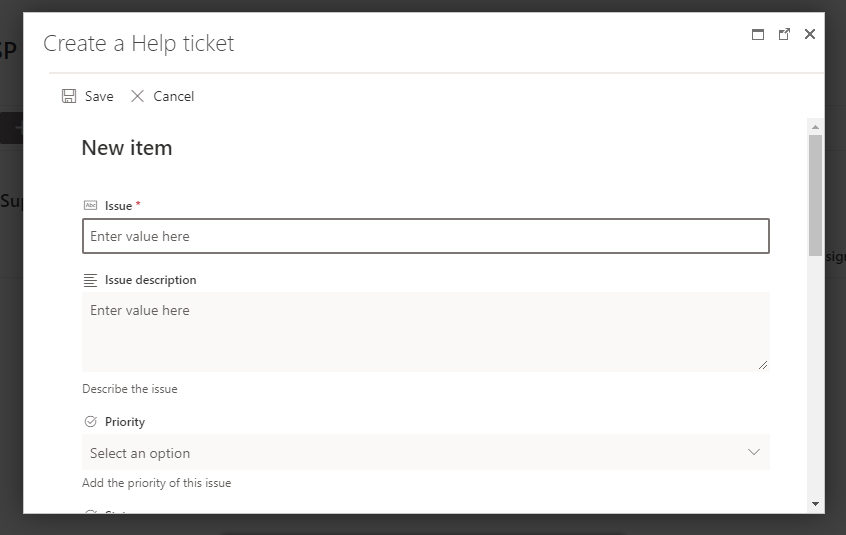Click the Issue description resize handle

pyautogui.click(x=764, y=366)
